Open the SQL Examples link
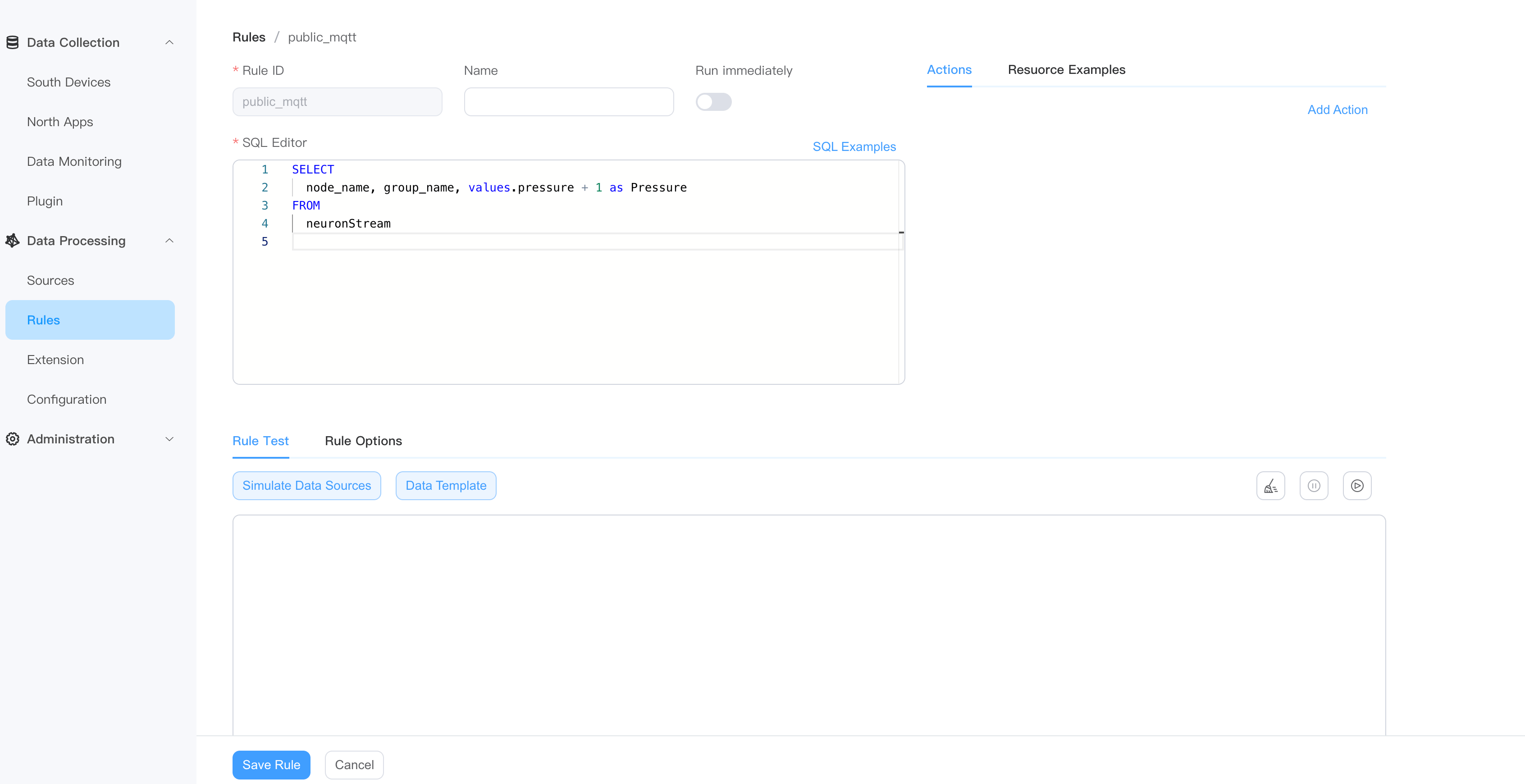 854,147
